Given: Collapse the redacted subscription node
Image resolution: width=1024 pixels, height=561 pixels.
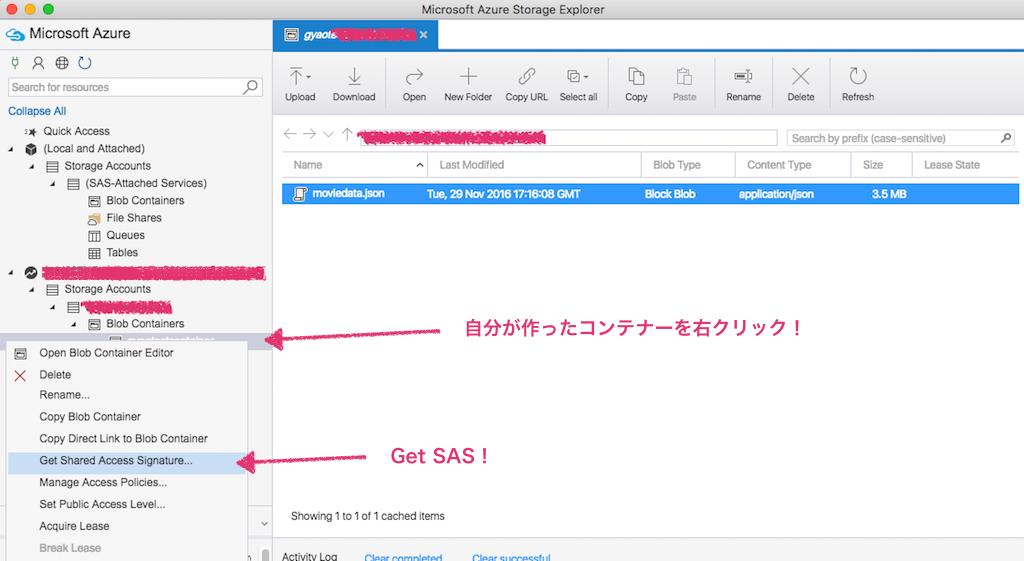Looking at the screenshot, I should click(10, 272).
